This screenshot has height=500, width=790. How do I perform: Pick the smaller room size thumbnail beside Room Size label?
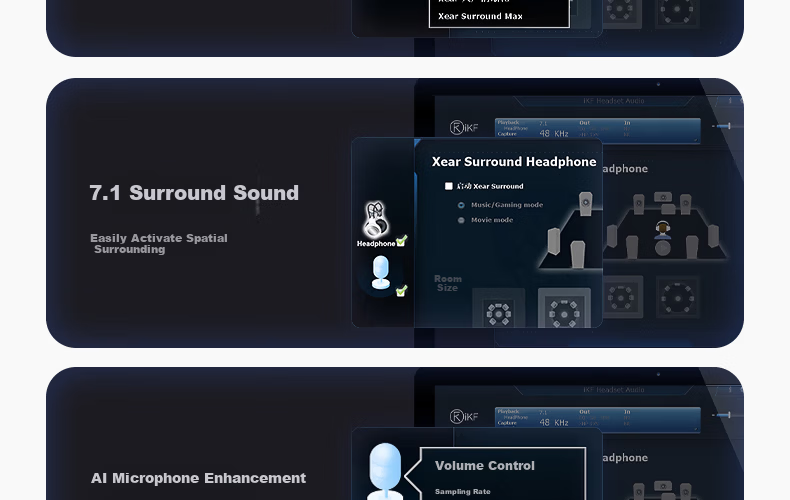[498, 308]
